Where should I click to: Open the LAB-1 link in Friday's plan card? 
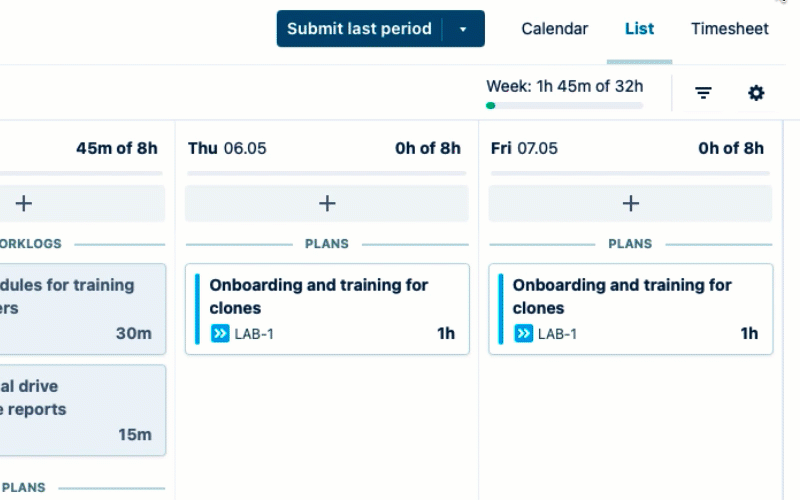[x=557, y=334]
